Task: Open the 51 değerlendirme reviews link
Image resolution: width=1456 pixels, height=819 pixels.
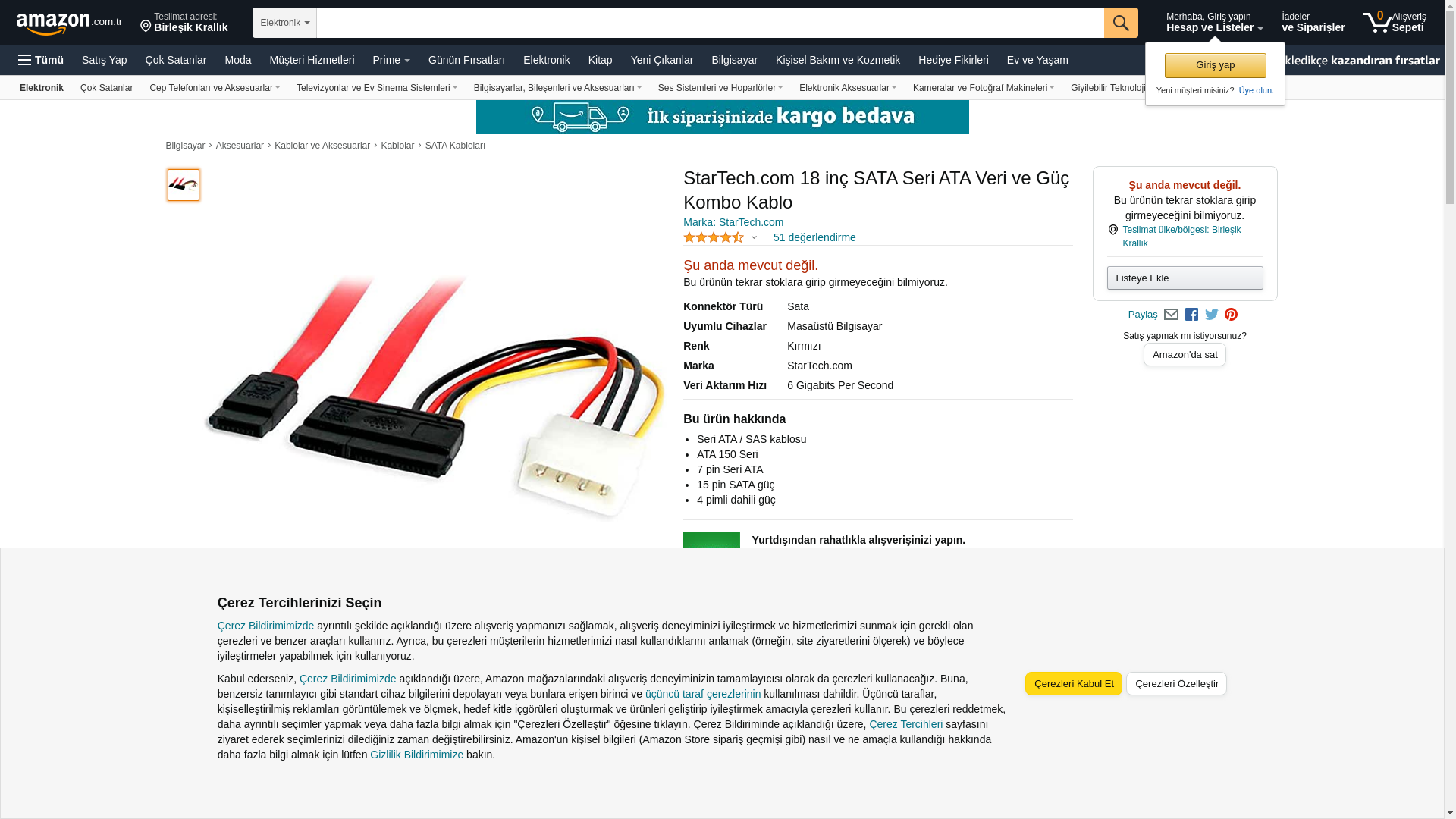Action: [x=814, y=237]
